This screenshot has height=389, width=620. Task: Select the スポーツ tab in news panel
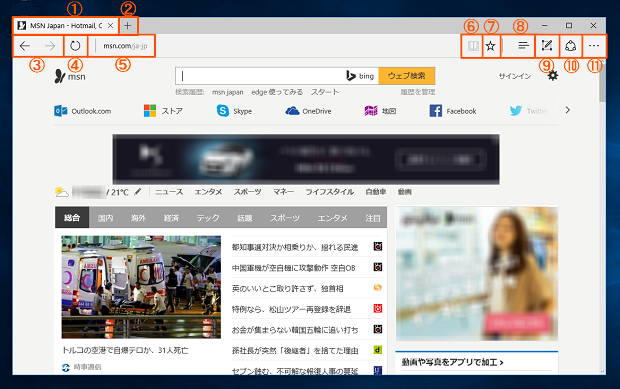[x=285, y=218]
